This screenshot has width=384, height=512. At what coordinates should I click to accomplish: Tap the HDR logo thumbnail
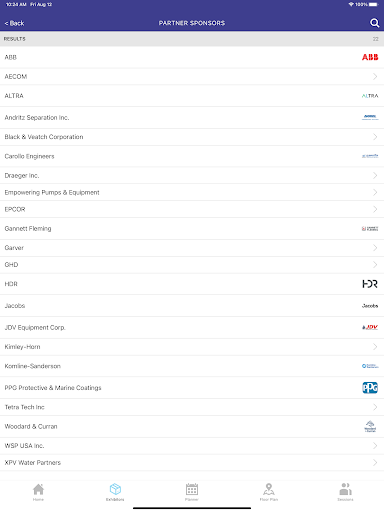click(x=370, y=284)
